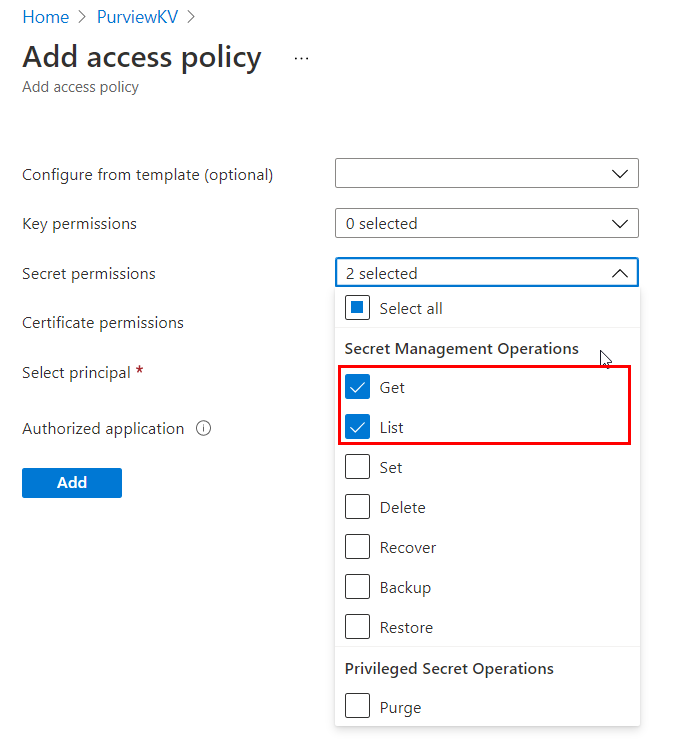Collapse the Secret permissions dropdown
The width and height of the screenshot is (681, 748).
[486, 273]
